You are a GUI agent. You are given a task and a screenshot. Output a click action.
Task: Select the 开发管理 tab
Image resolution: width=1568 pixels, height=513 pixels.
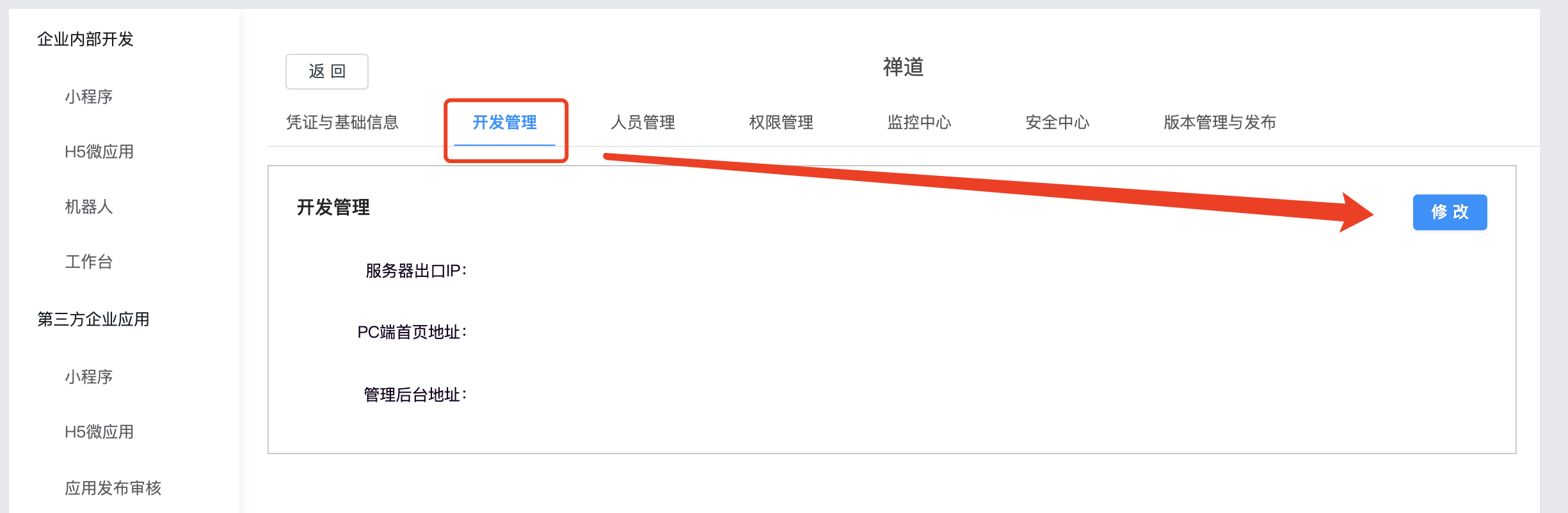coord(505,122)
